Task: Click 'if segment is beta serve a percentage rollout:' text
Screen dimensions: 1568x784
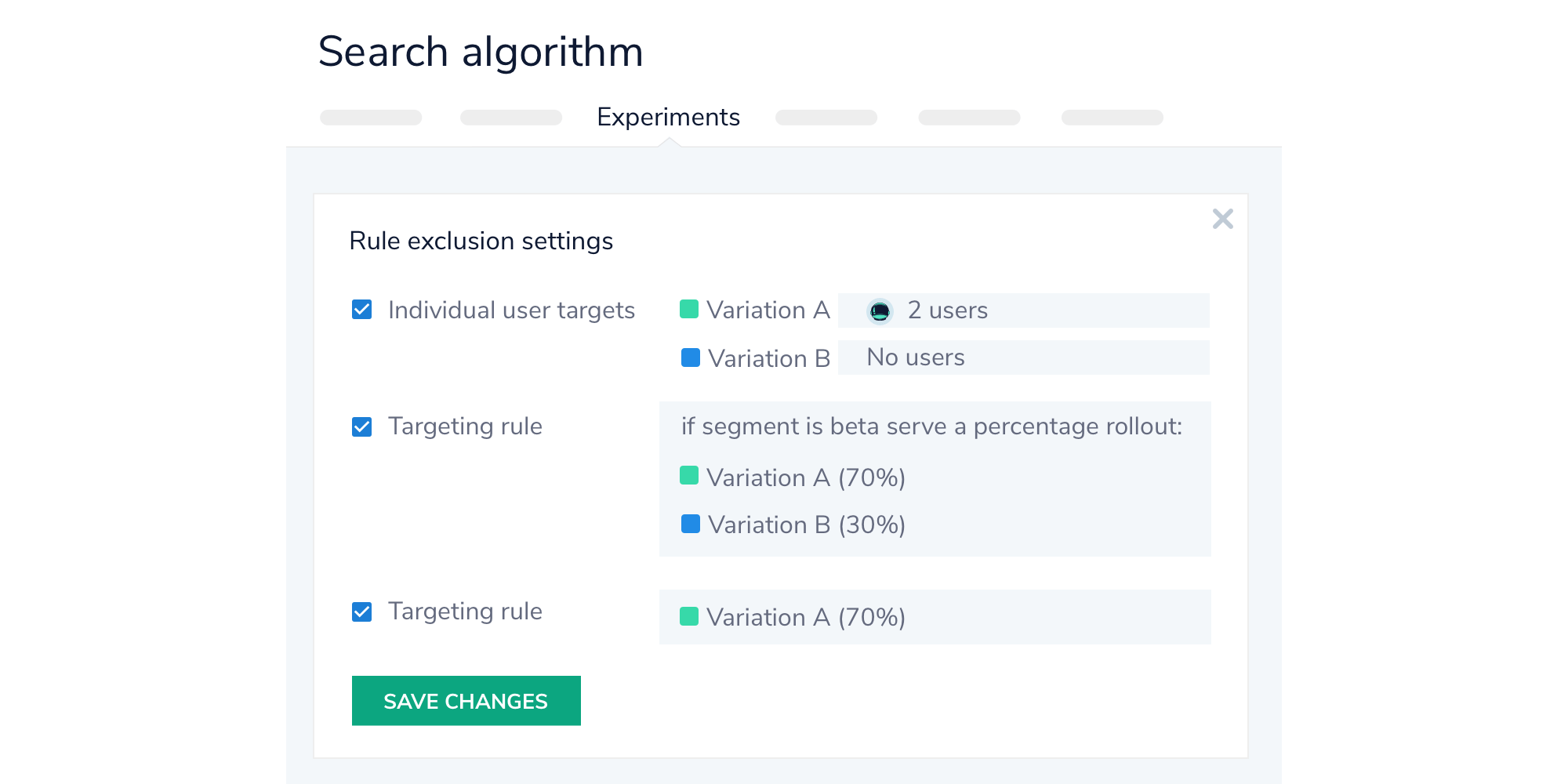Action: [931, 426]
